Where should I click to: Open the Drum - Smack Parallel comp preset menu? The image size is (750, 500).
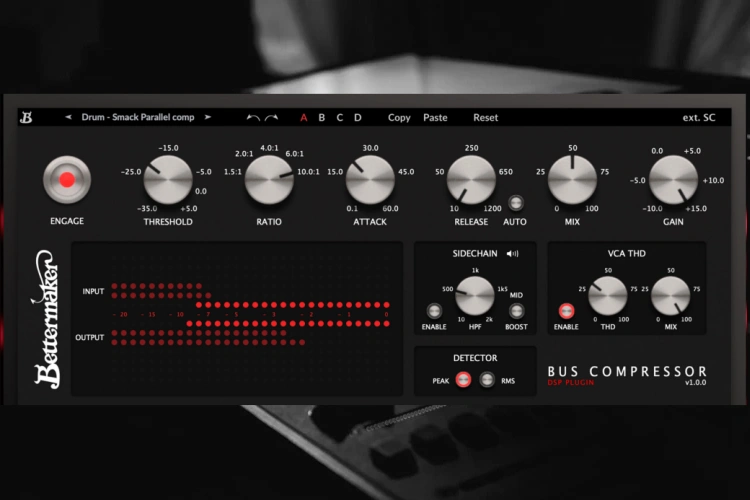[138, 117]
